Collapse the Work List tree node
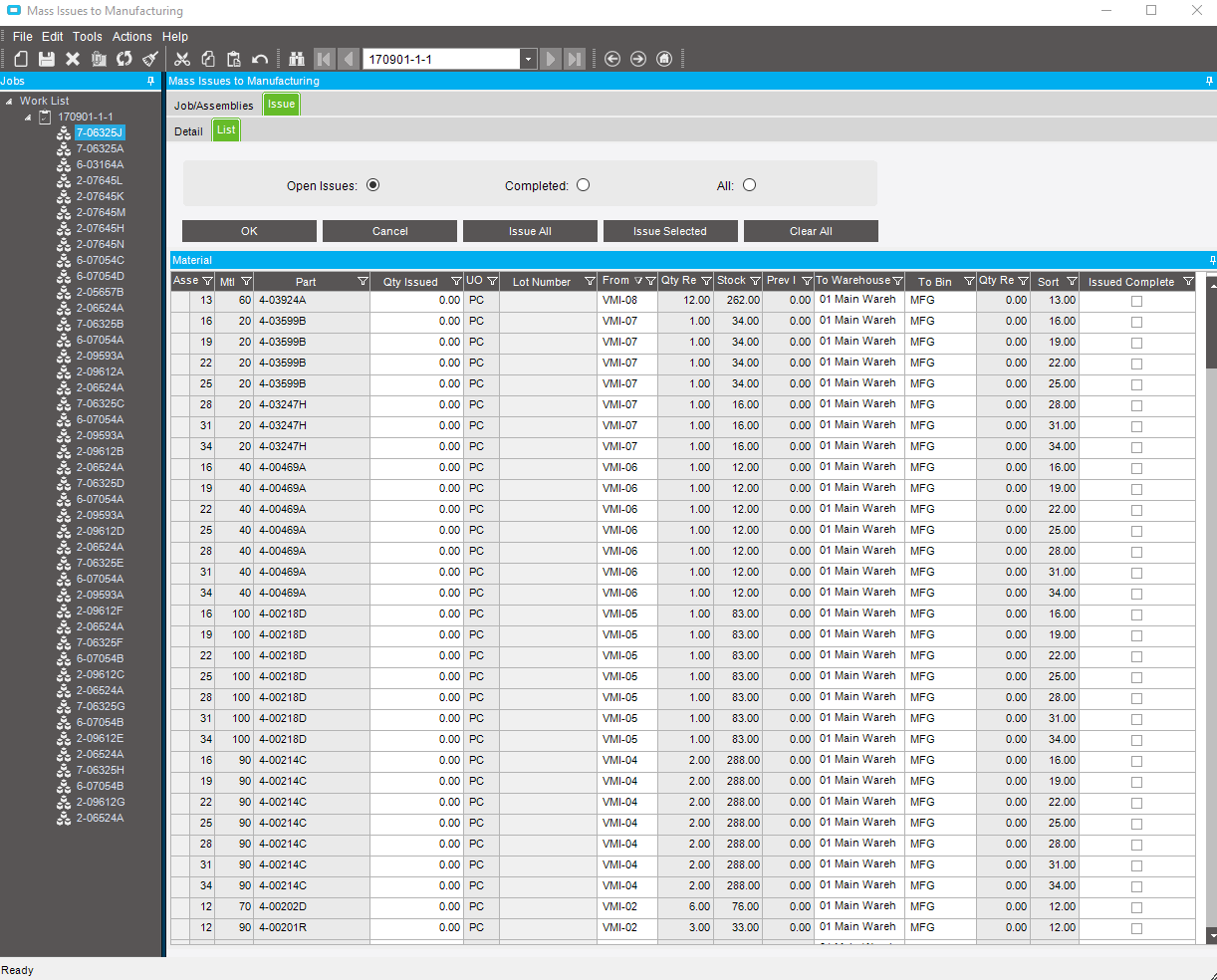1217x980 pixels. coord(9,102)
